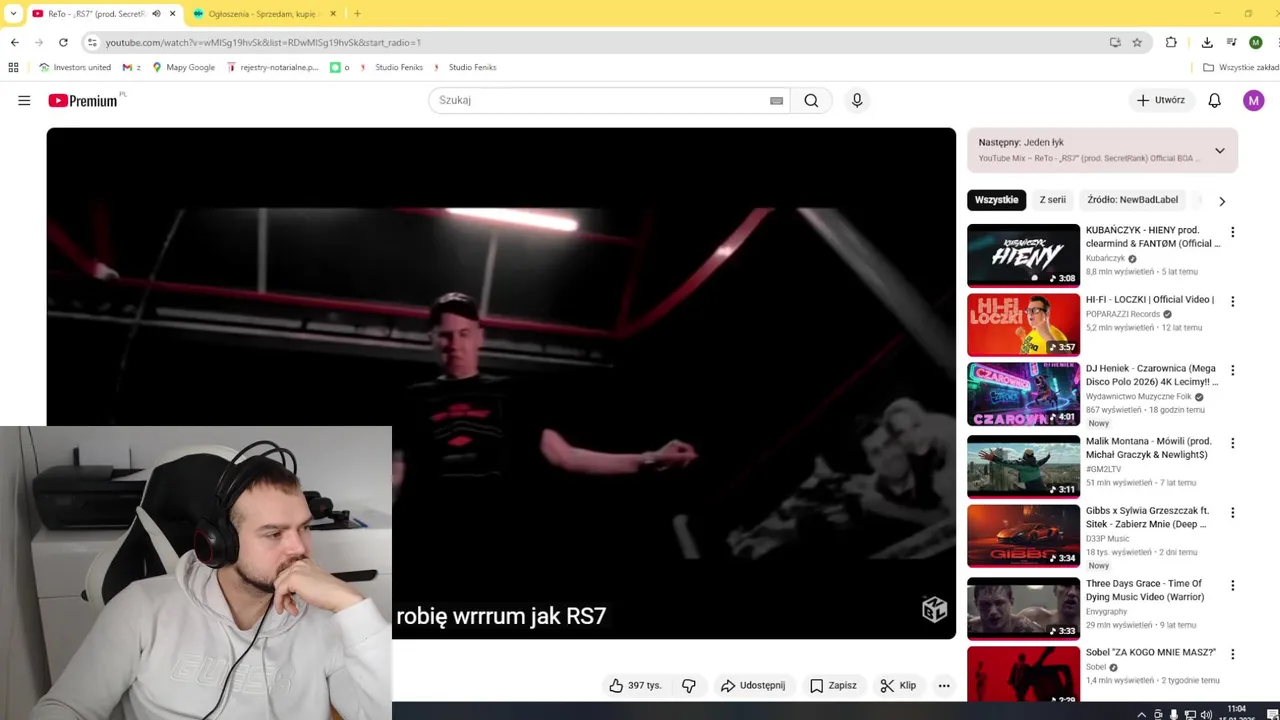Open options menu for Sobel video
1280x720 pixels.
coord(1232,654)
